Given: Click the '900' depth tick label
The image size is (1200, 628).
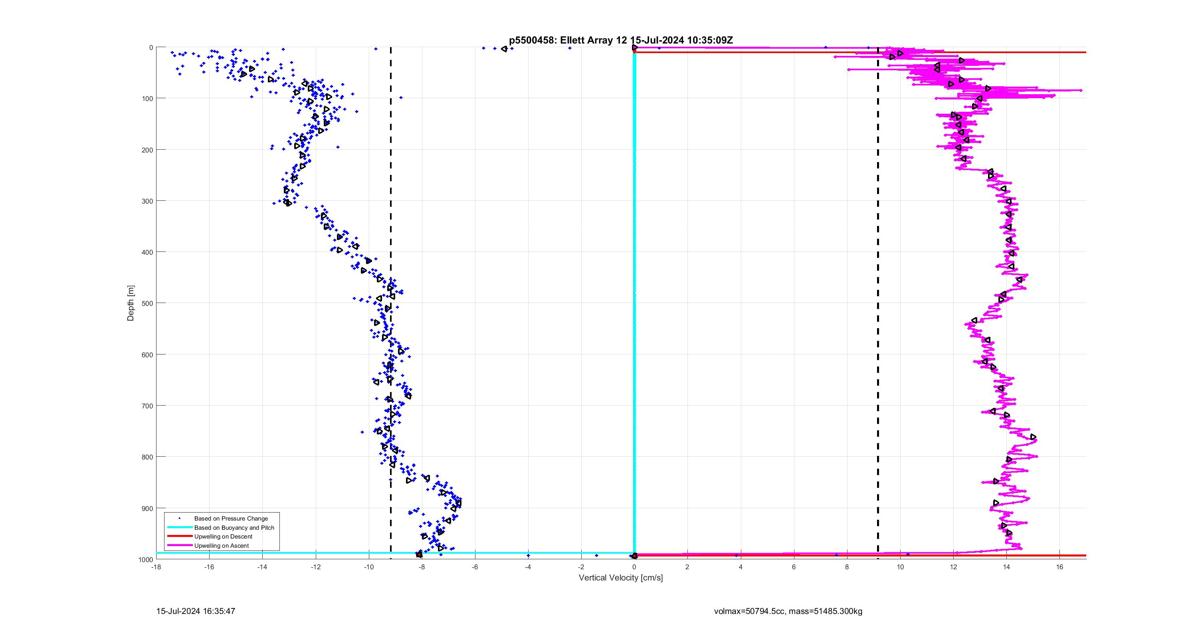Looking at the screenshot, I should coord(146,508).
